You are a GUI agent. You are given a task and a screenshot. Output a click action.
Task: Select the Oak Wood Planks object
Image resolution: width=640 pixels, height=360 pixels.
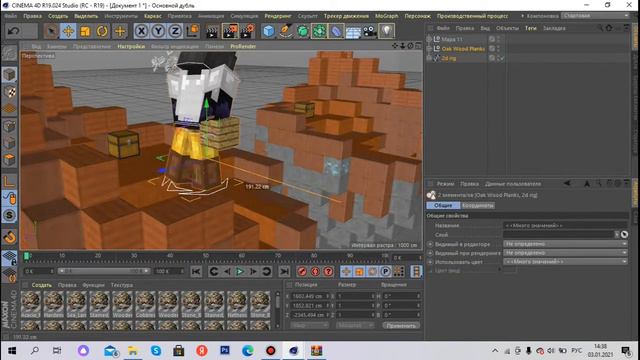pos(463,49)
